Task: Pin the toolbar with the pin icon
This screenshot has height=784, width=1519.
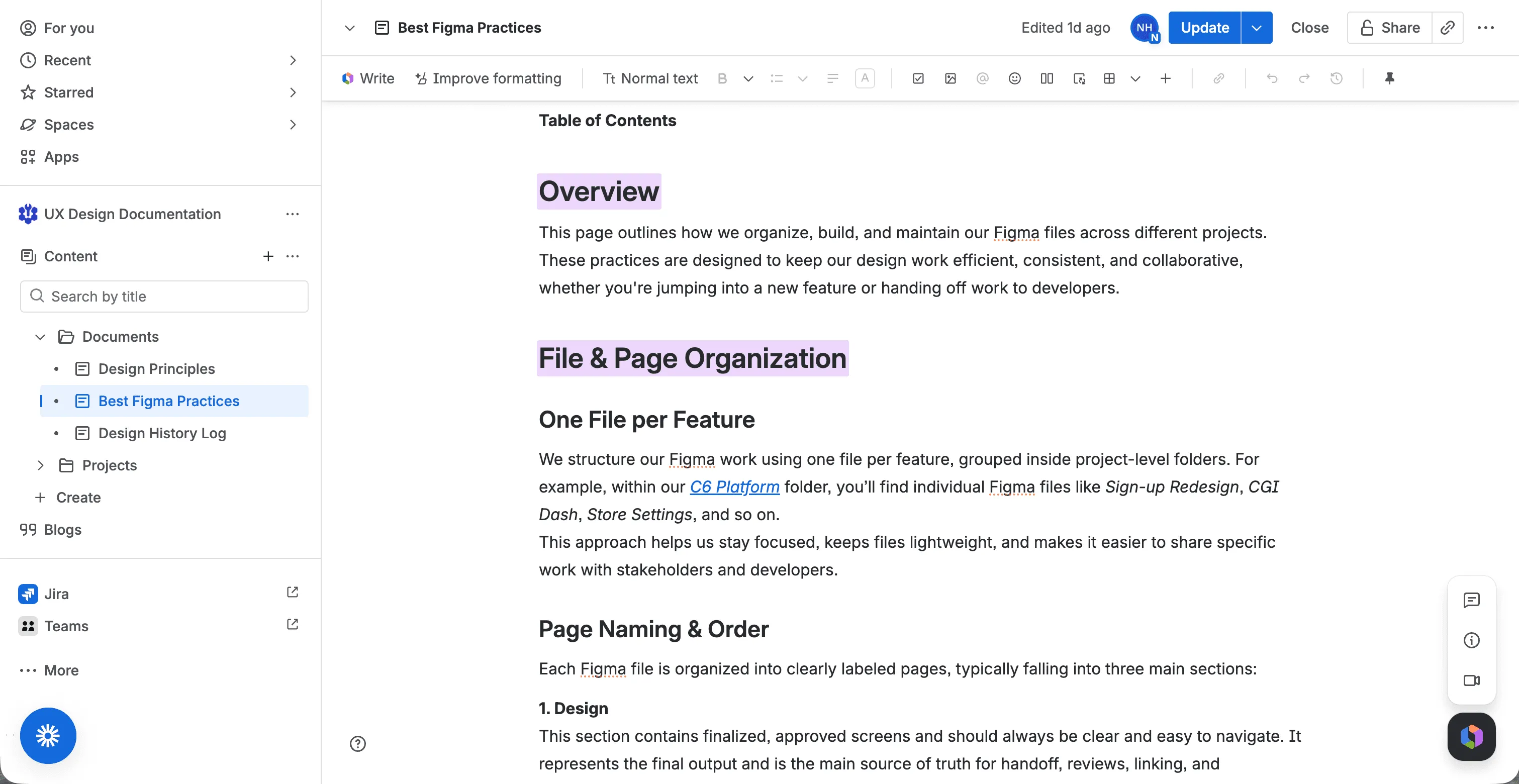Action: tap(1390, 78)
